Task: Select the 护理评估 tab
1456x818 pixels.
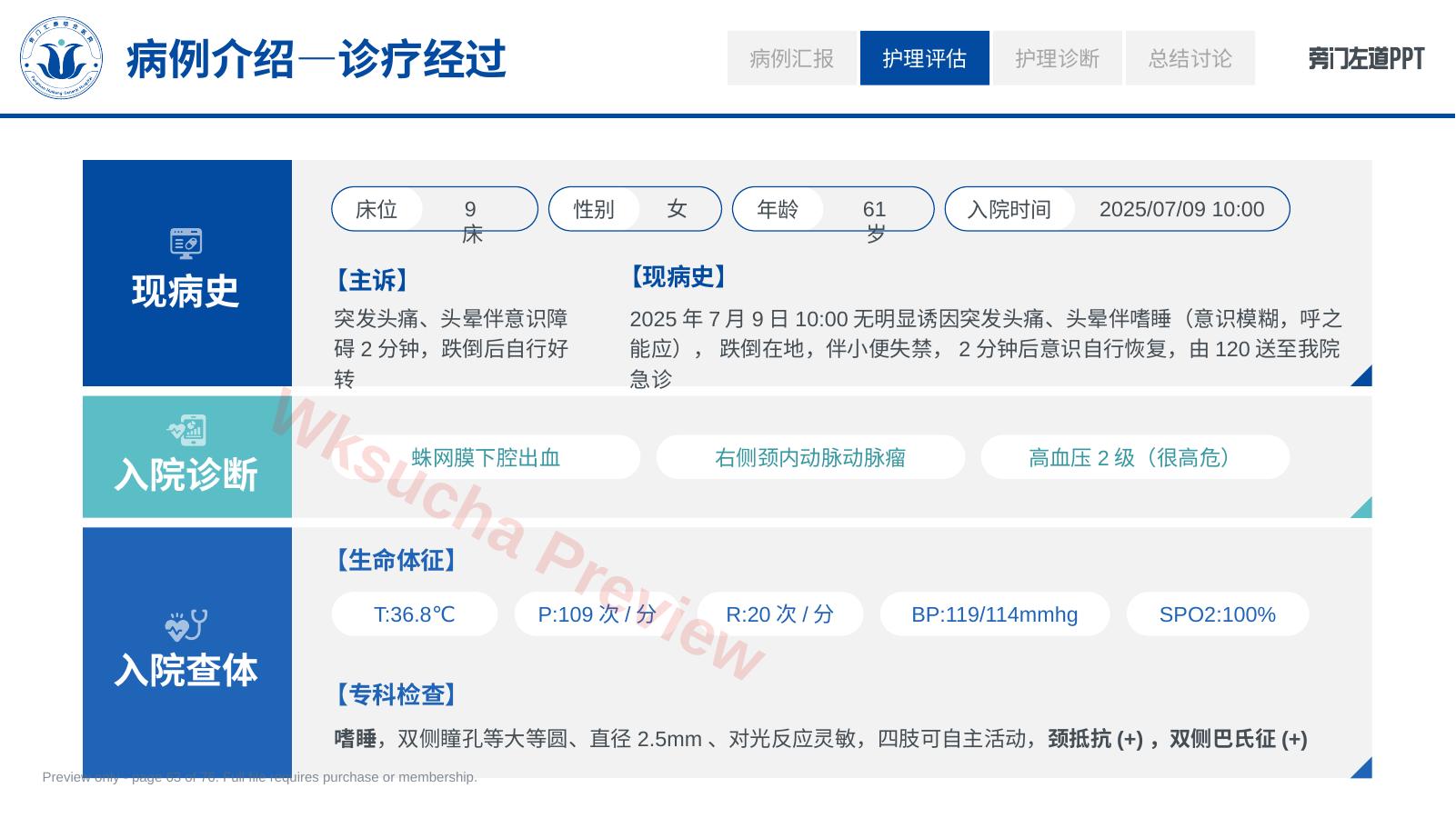Action: [925, 58]
